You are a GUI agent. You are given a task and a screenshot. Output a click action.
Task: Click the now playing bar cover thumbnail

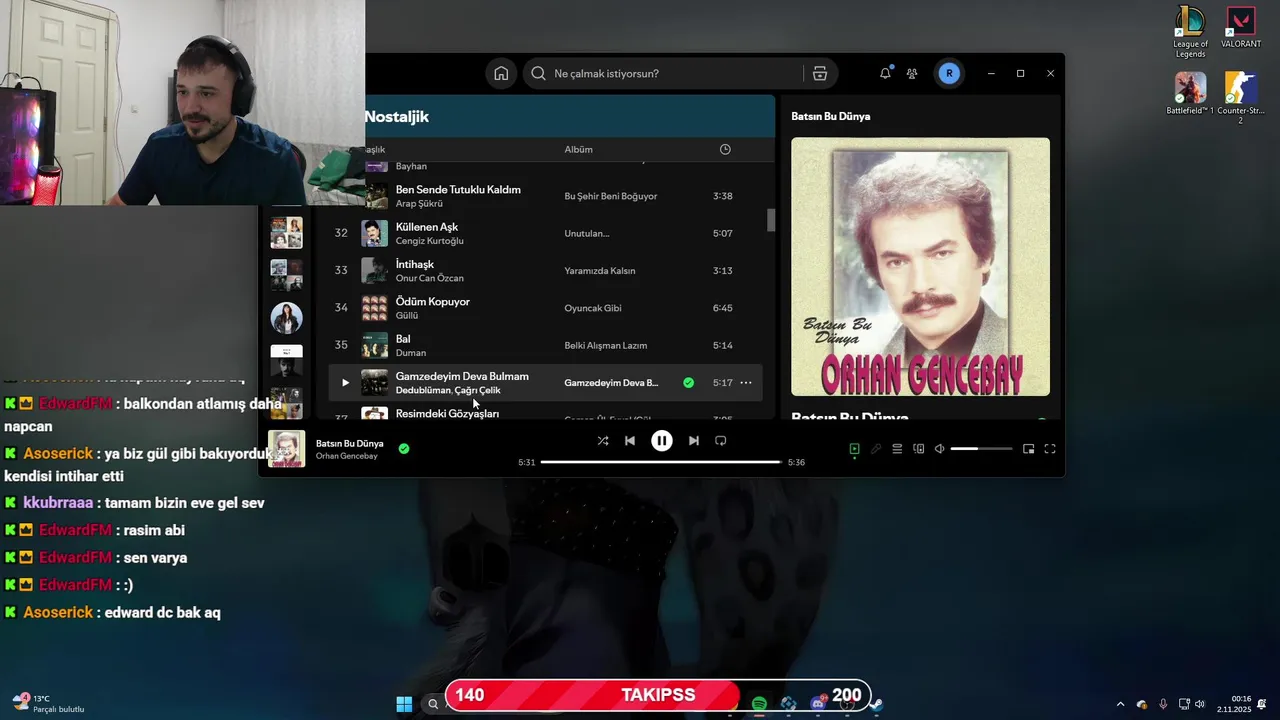tap(287, 449)
